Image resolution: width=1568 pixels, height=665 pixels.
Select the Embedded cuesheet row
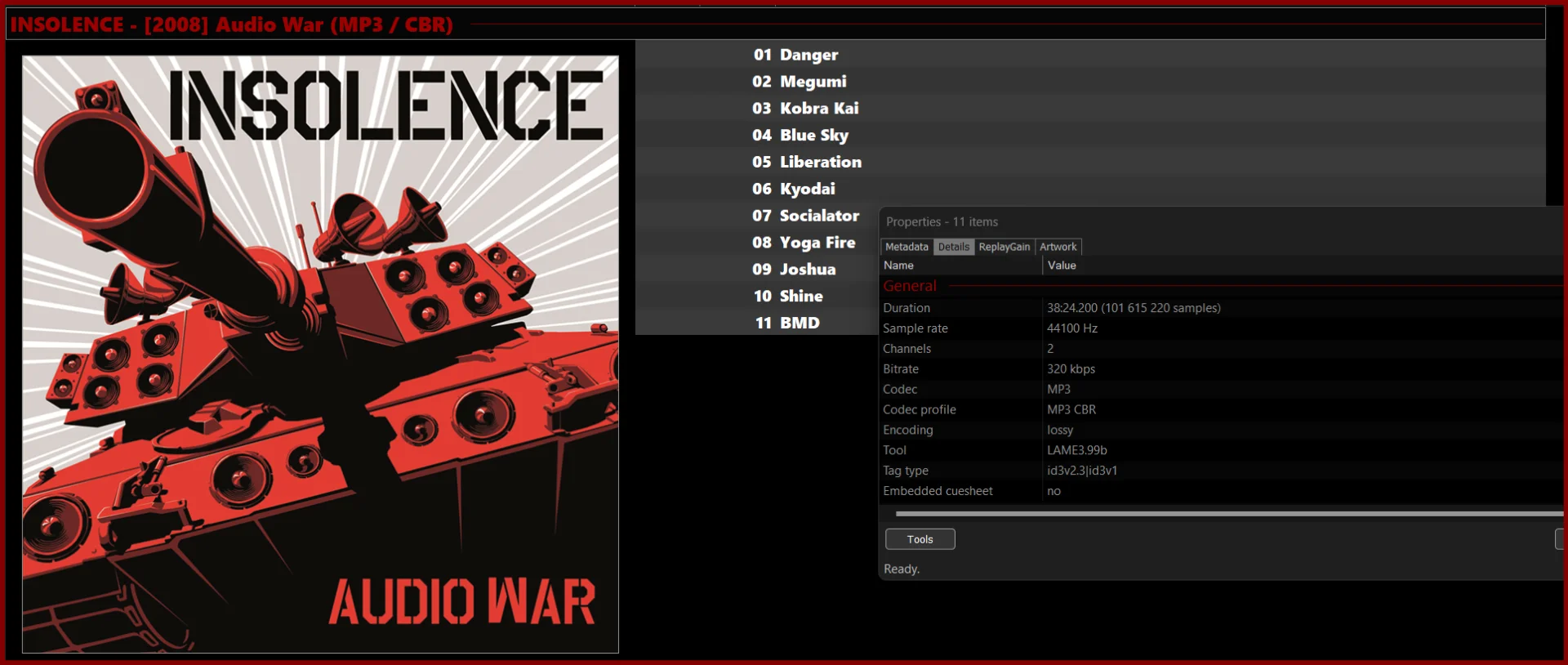[1222, 491]
